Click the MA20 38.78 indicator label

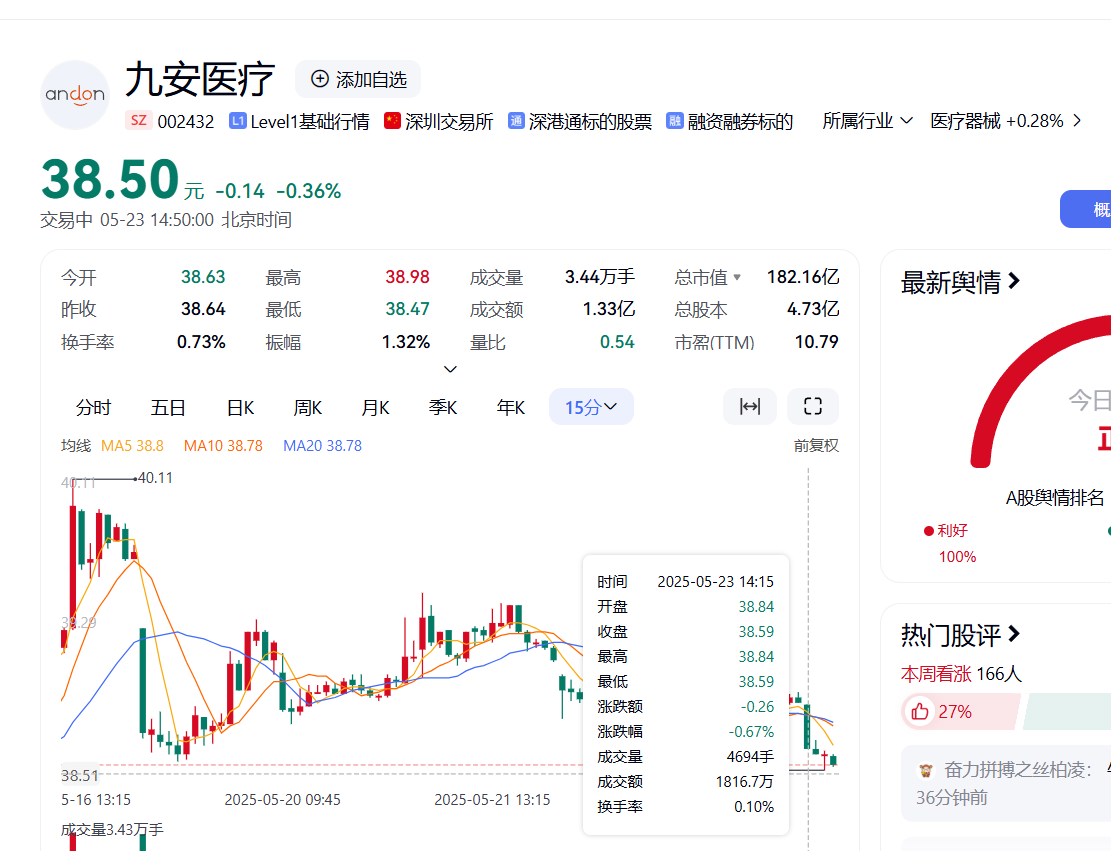tap(322, 446)
